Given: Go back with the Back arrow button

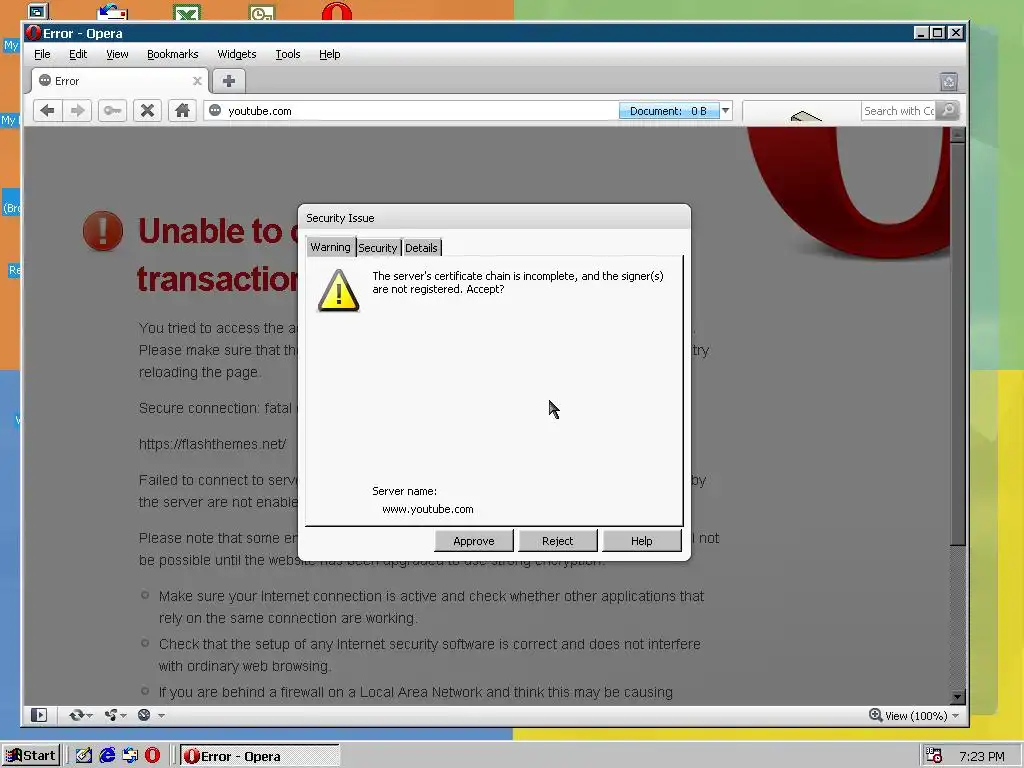Looking at the screenshot, I should tap(47, 110).
